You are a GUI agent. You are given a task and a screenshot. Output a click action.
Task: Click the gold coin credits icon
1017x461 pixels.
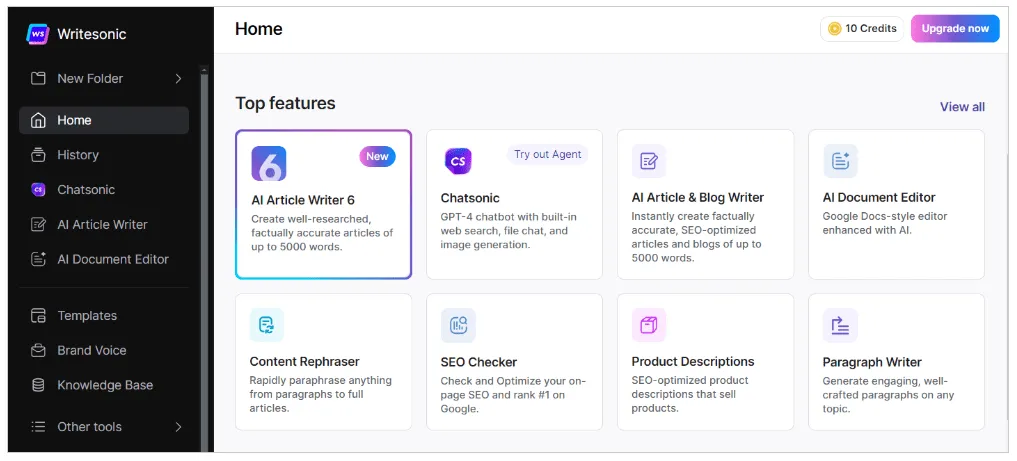[x=835, y=29]
